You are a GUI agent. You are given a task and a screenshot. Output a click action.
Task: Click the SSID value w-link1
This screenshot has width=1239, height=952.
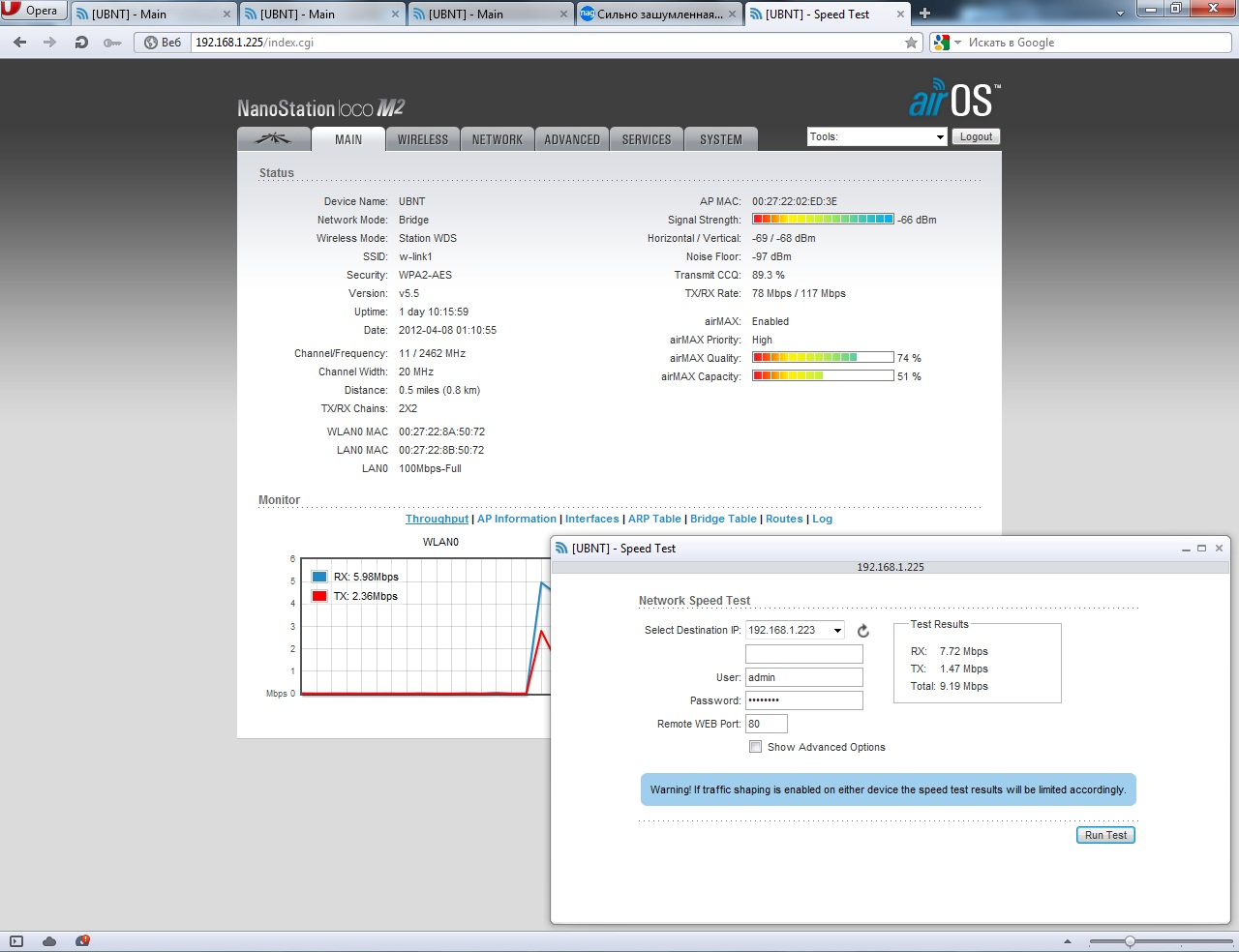pos(415,256)
